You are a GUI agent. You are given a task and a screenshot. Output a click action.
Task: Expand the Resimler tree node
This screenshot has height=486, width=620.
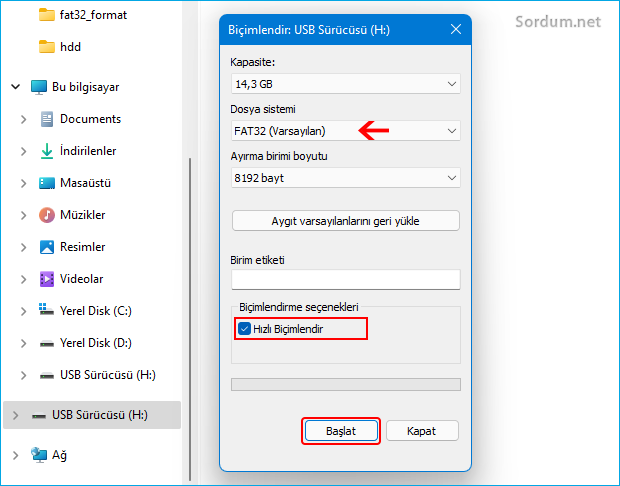coord(24,247)
